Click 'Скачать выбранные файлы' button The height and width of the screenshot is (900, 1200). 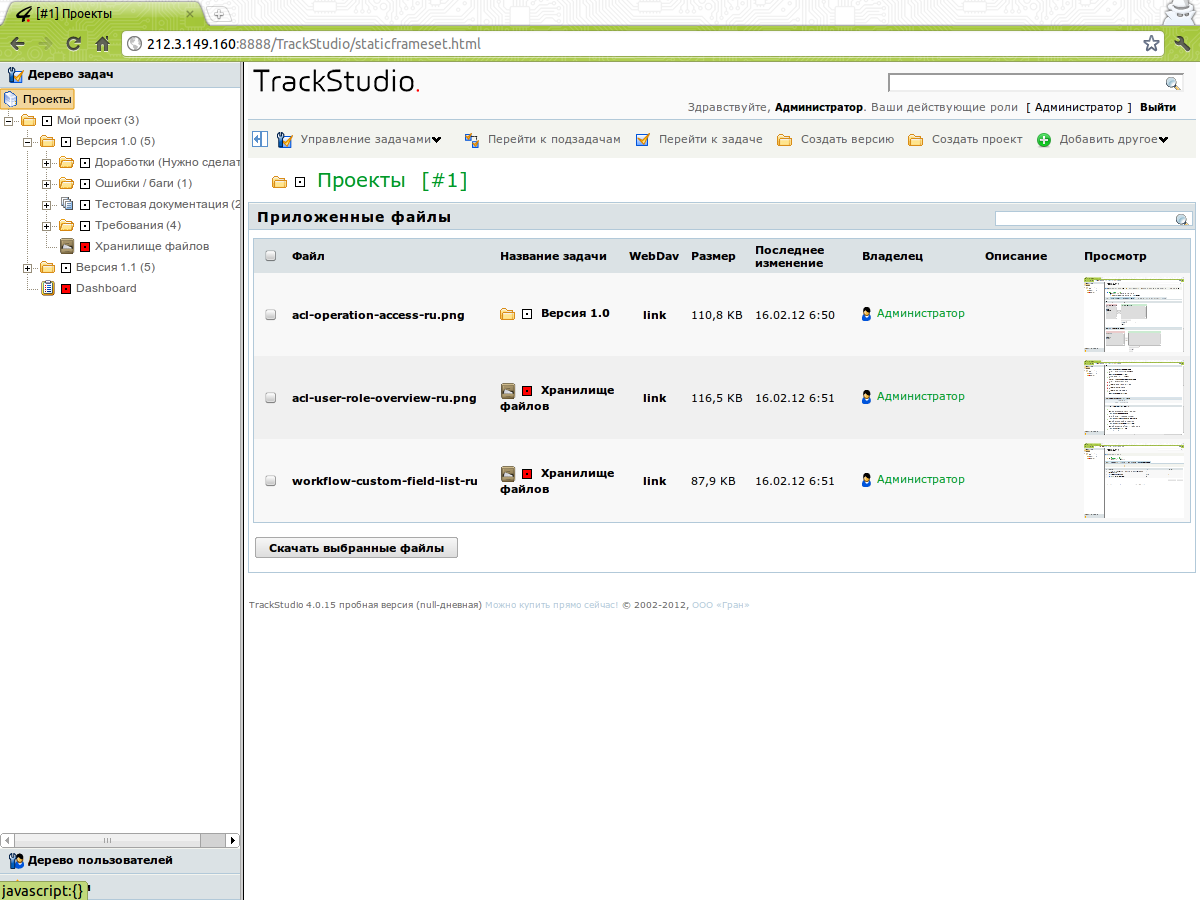(x=357, y=548)
